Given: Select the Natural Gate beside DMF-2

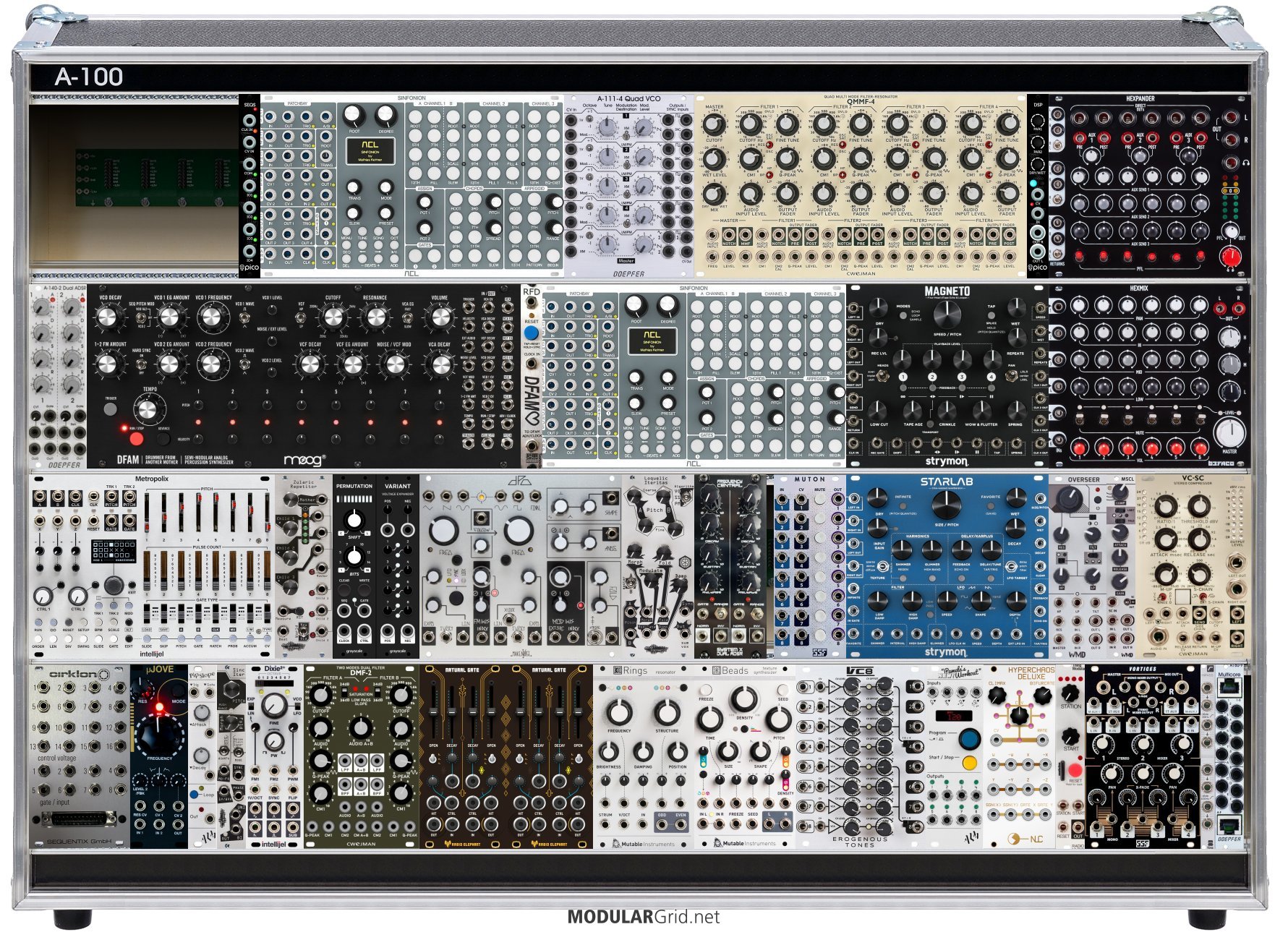Looking at the screenshot, I should click(x=463, y=757).
